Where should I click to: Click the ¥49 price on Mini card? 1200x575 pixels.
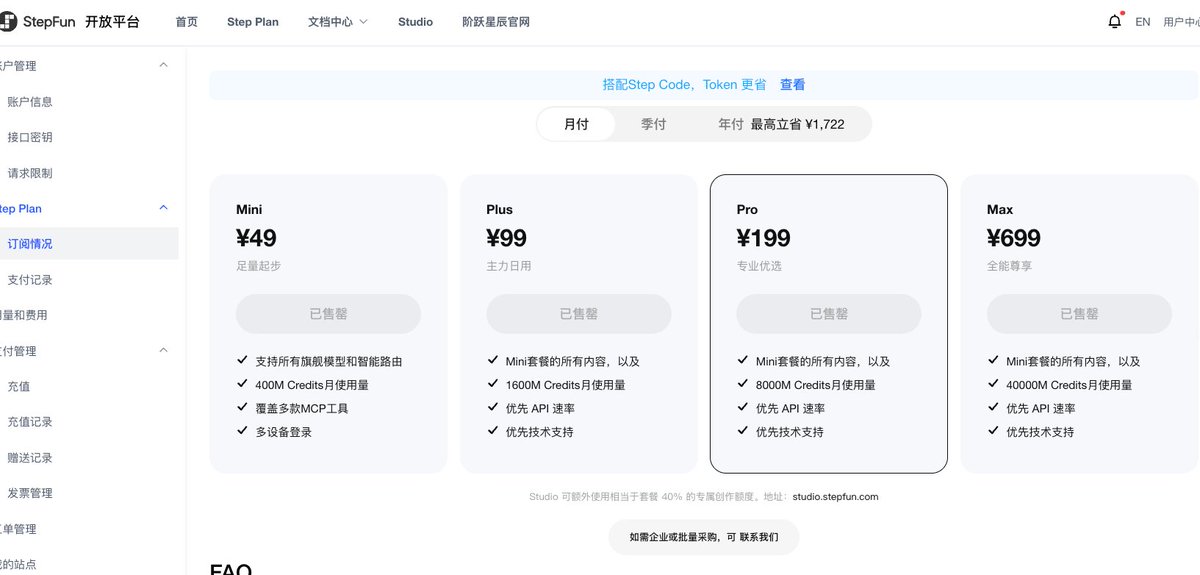coord(256,238)
